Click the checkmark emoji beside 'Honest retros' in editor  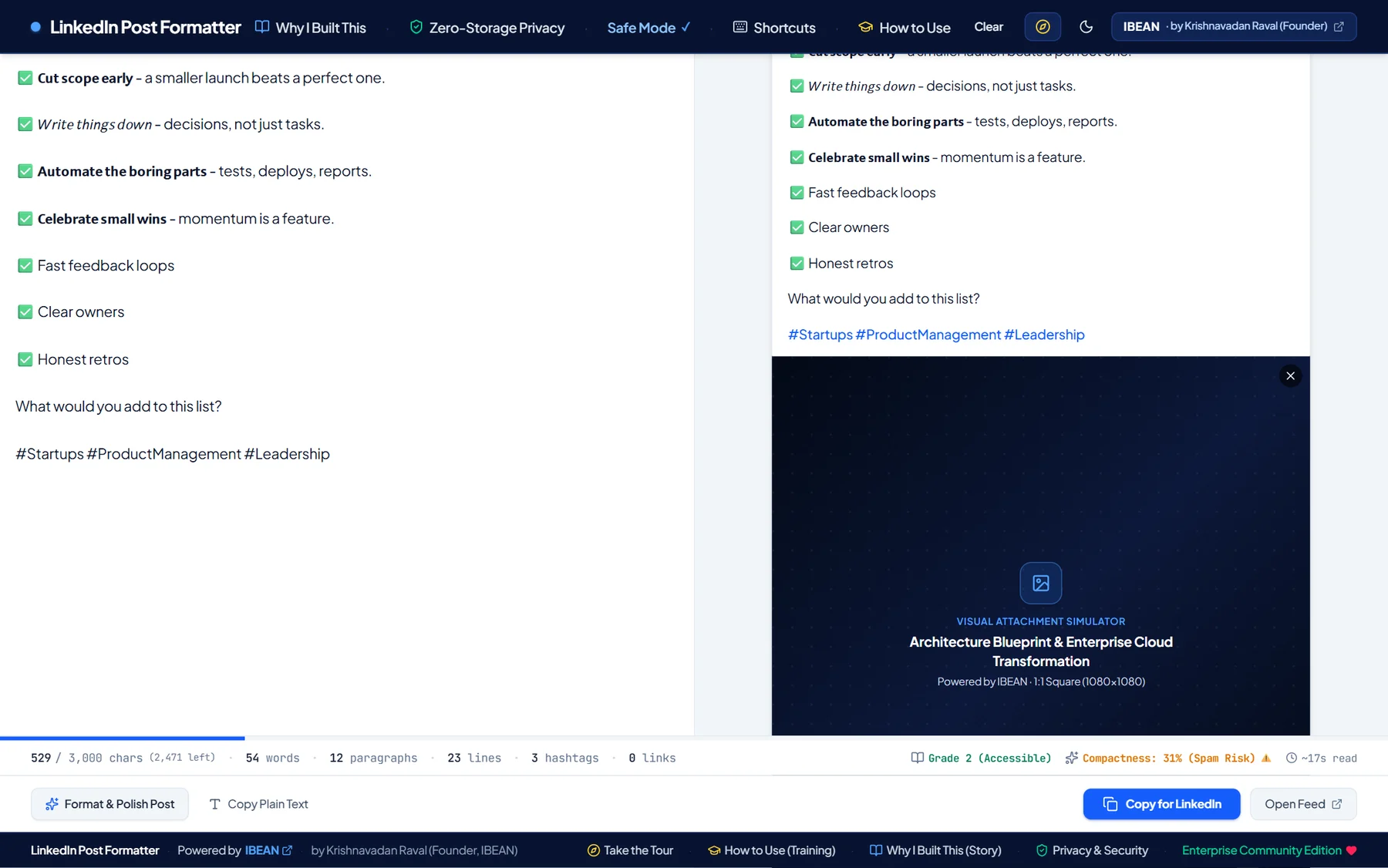(25, 360)
